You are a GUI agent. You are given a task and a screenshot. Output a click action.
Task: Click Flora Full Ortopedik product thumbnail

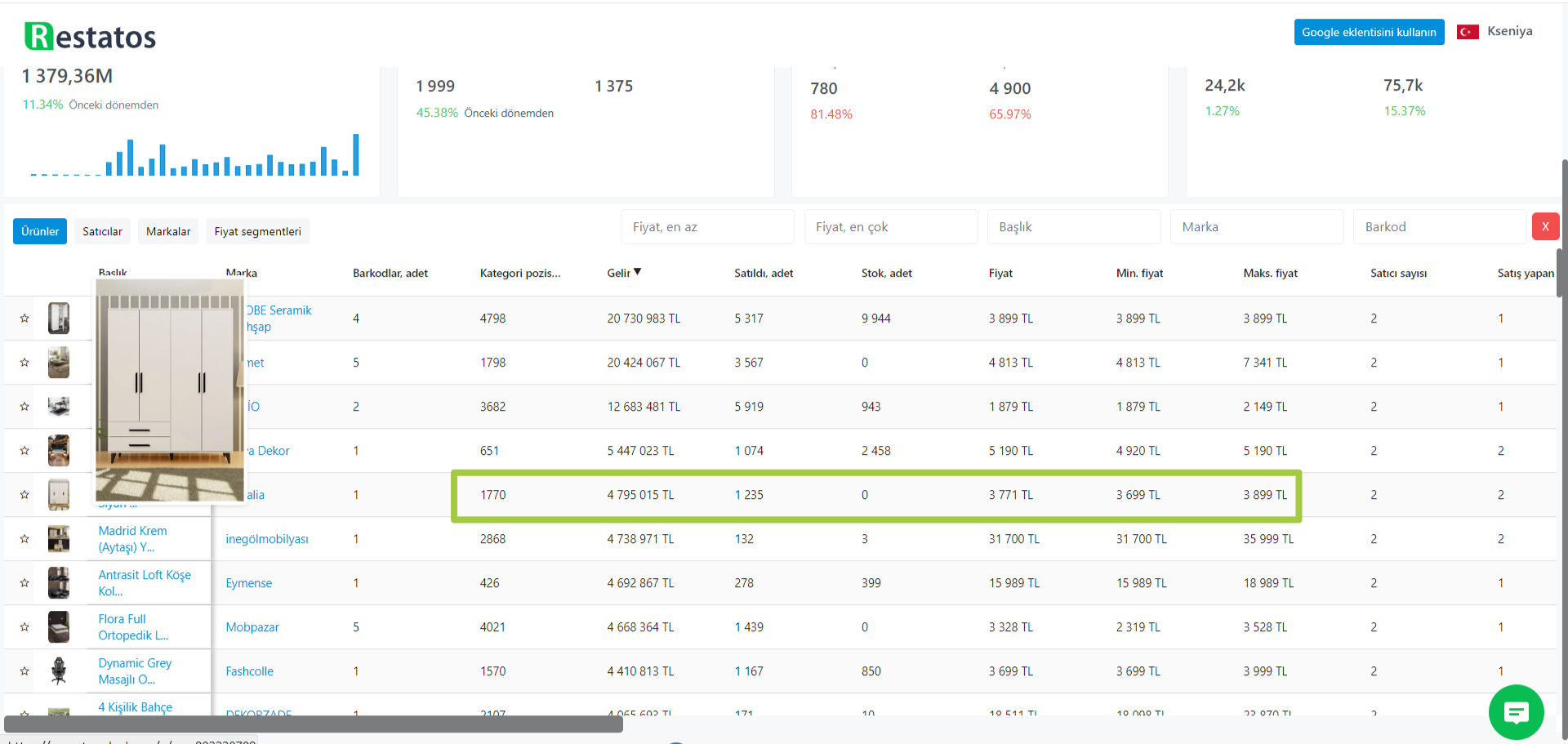click(x=59, y=627)
